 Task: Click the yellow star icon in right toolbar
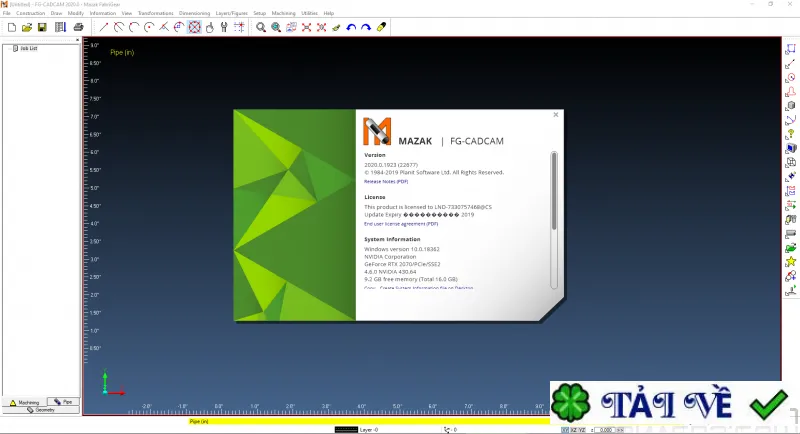pyautogui.click(x=790, y=262)
